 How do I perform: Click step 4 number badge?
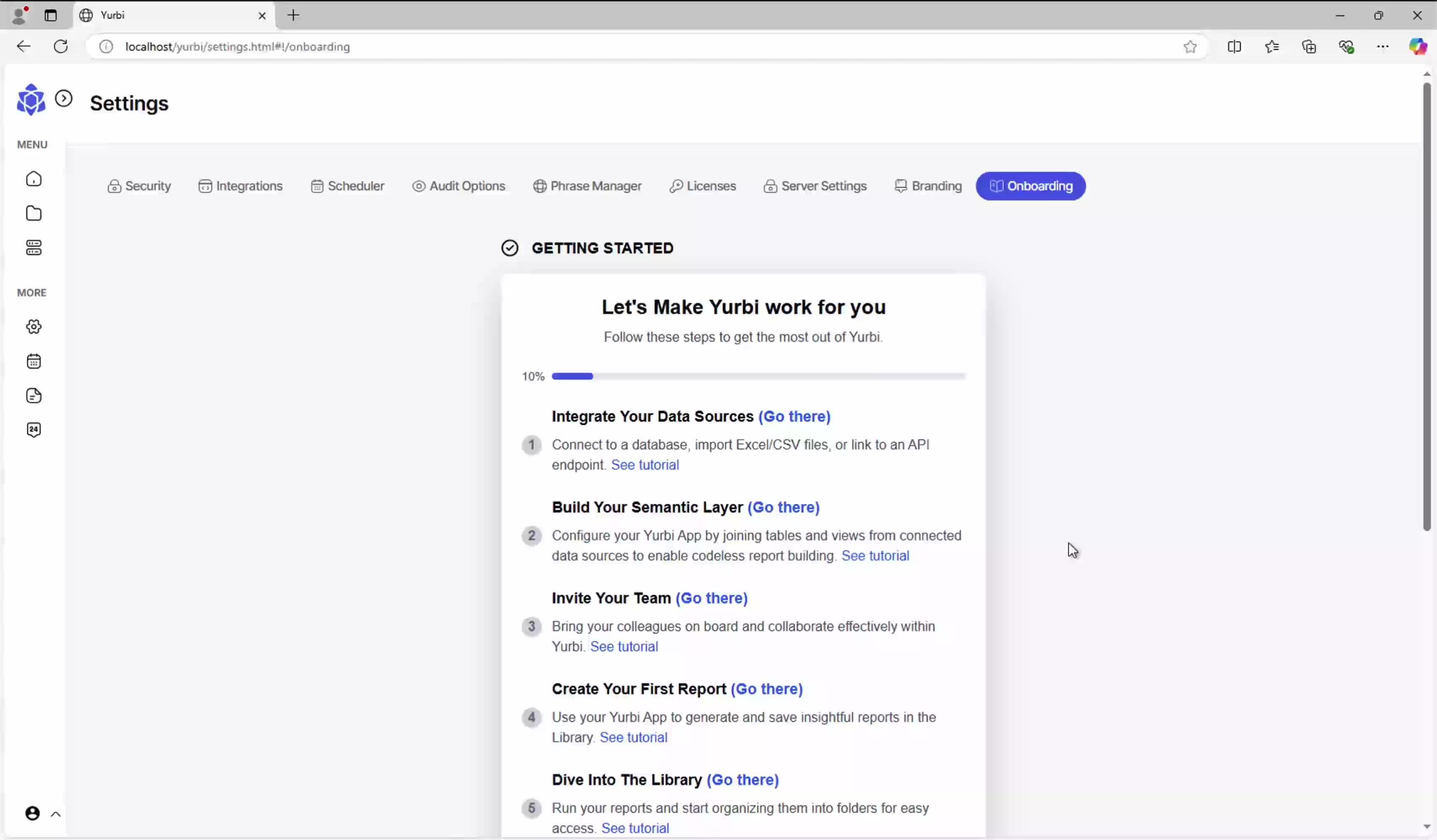532,717
